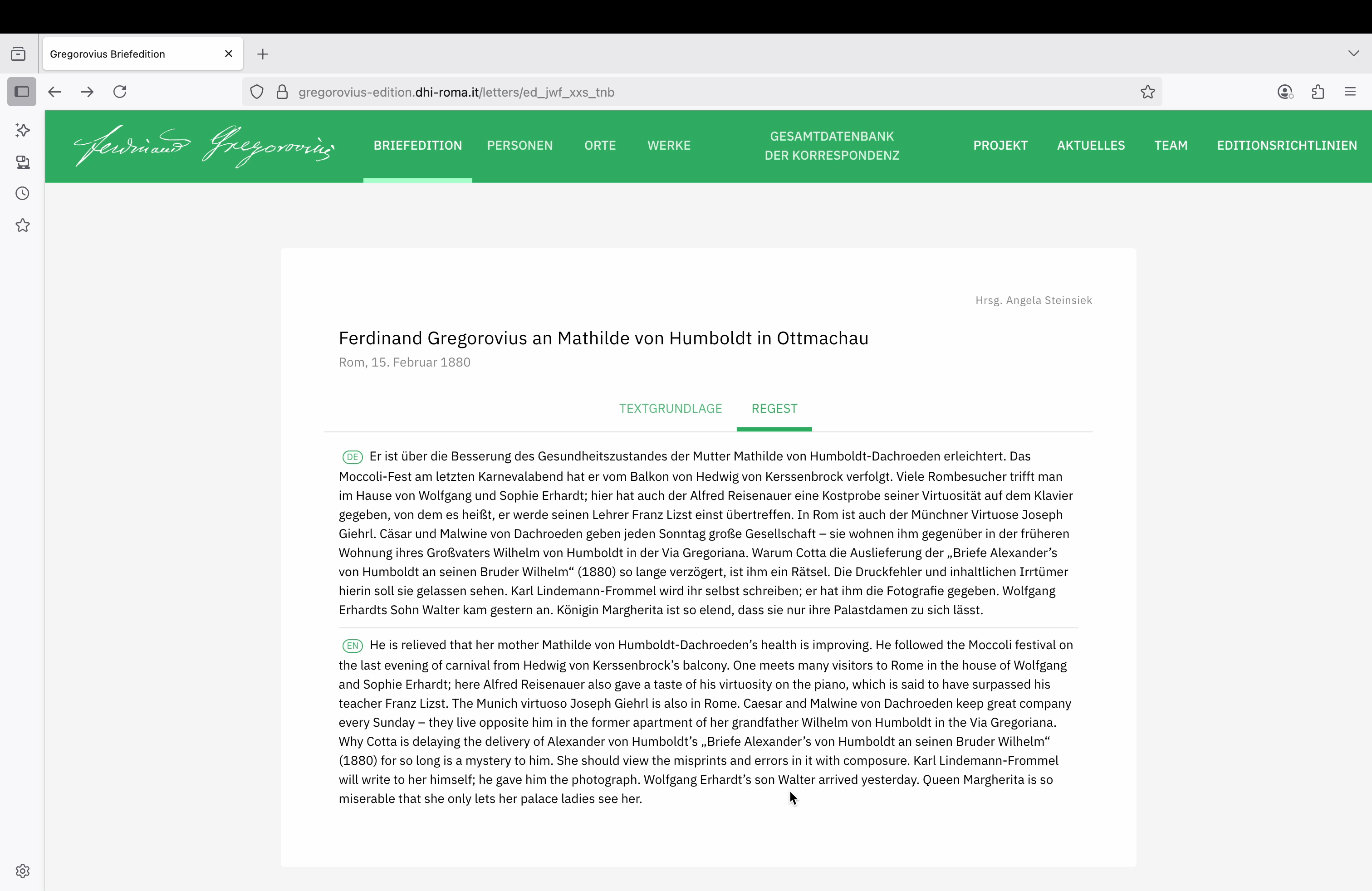Click the DE language badge

click(x=352, y=457)
